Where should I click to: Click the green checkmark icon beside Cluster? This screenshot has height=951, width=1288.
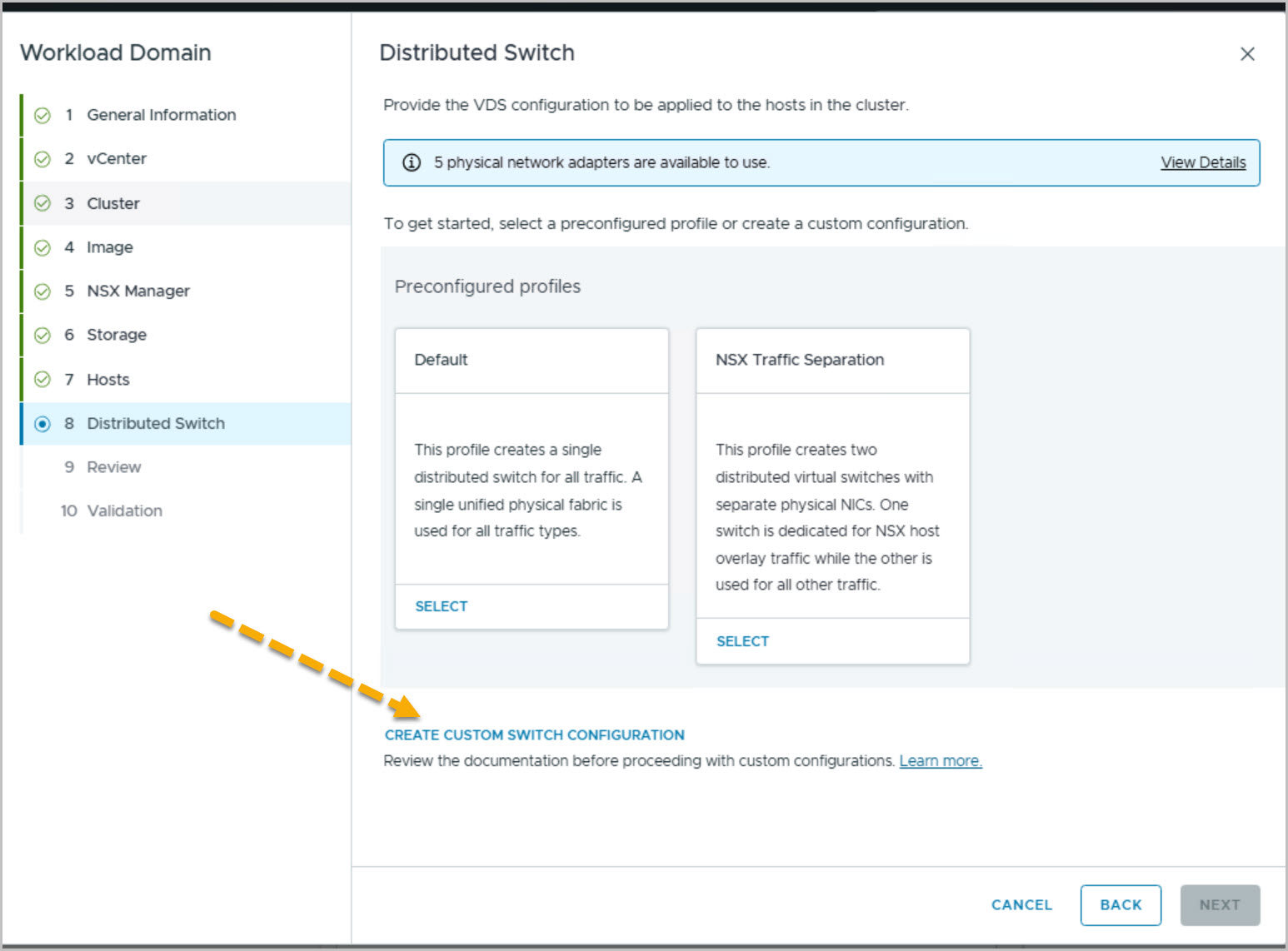42,203
